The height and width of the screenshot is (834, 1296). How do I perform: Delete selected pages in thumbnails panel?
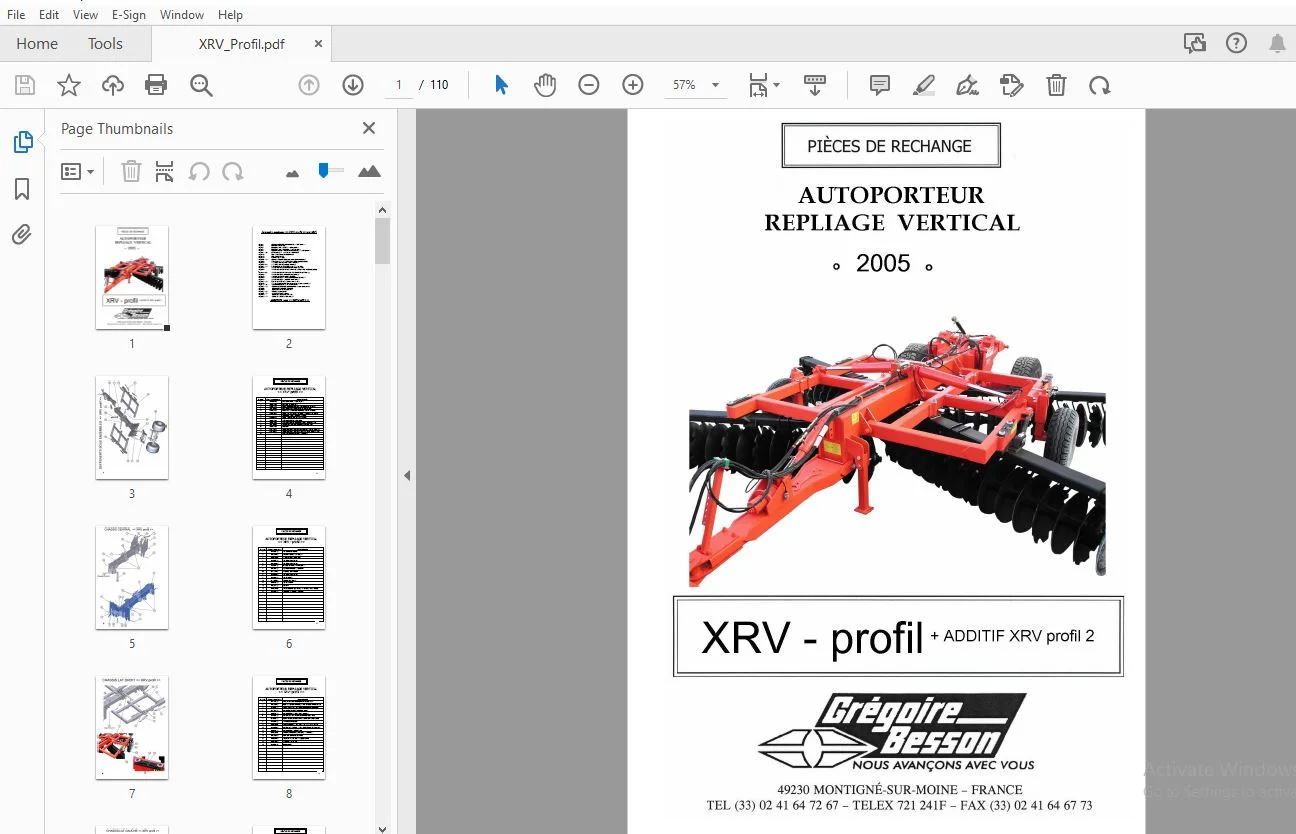coord(131,171)
